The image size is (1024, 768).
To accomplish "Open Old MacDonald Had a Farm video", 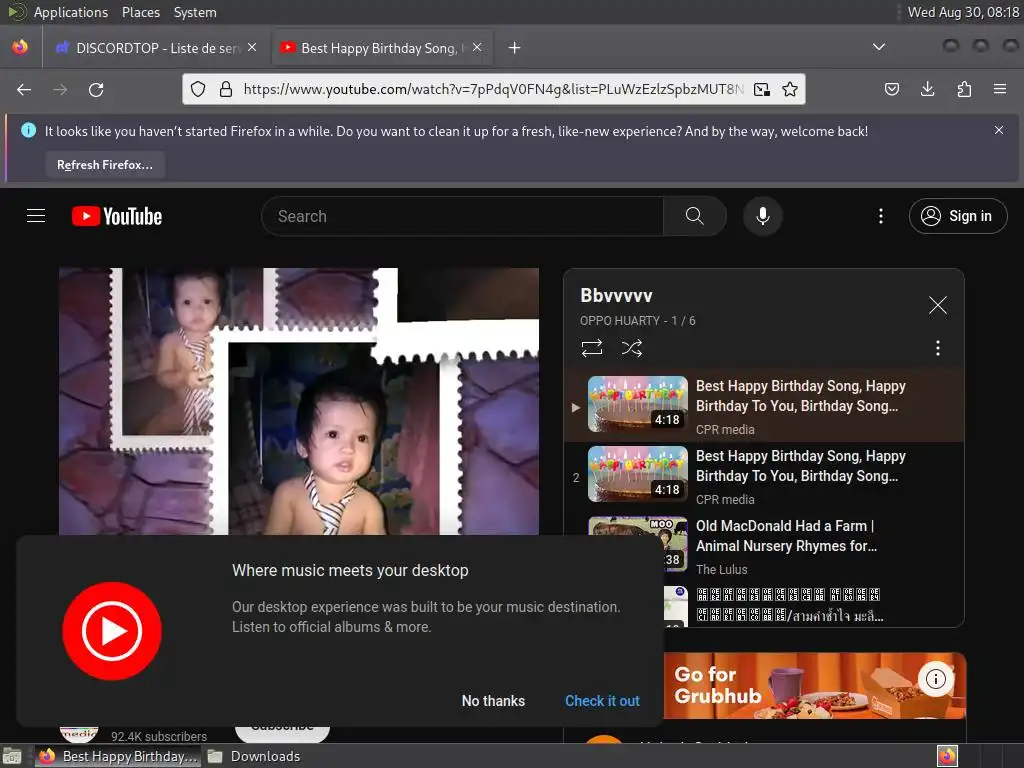I will (x=786, y=536).
